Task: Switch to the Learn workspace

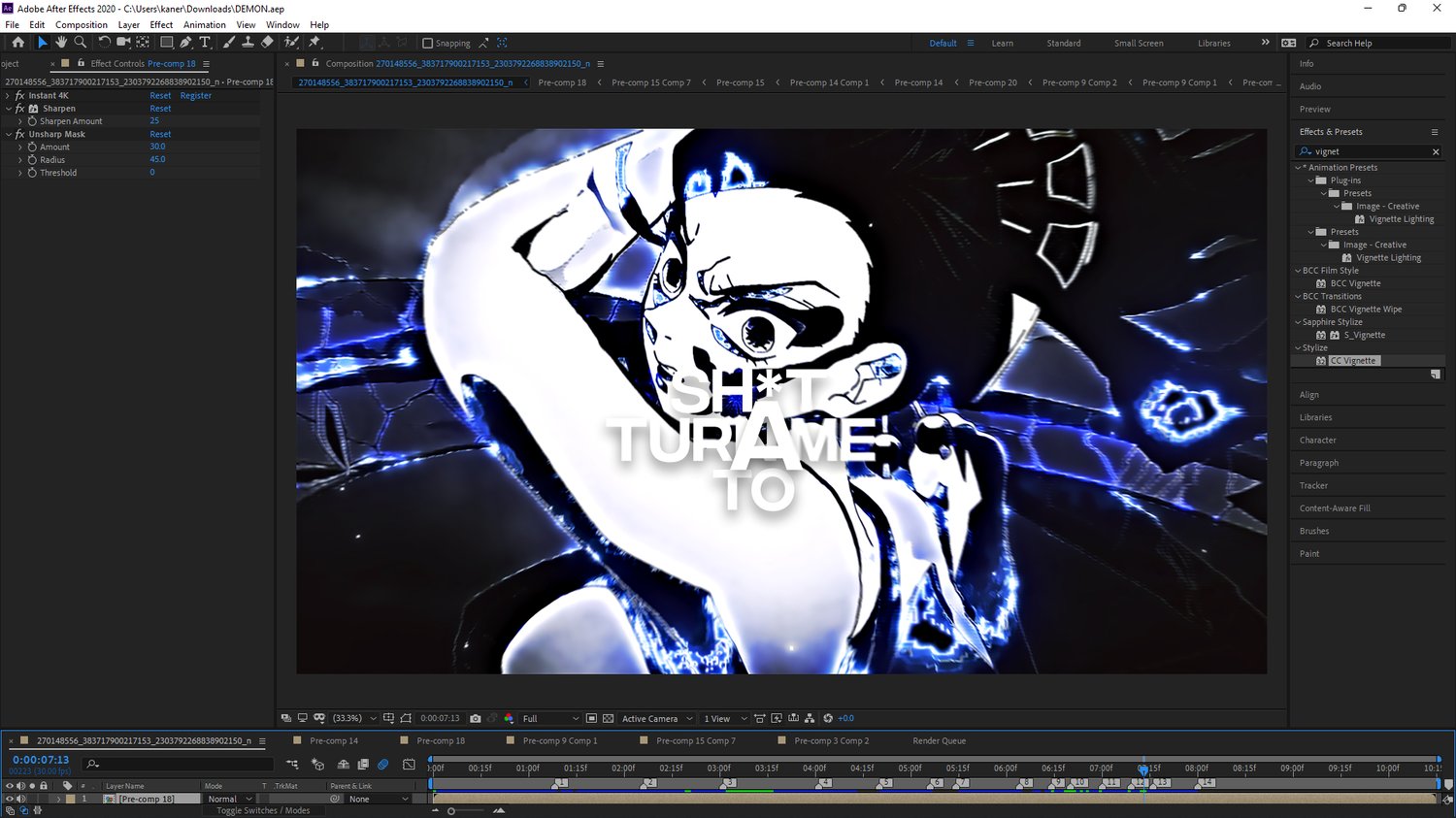Action: click(1003, 44)
